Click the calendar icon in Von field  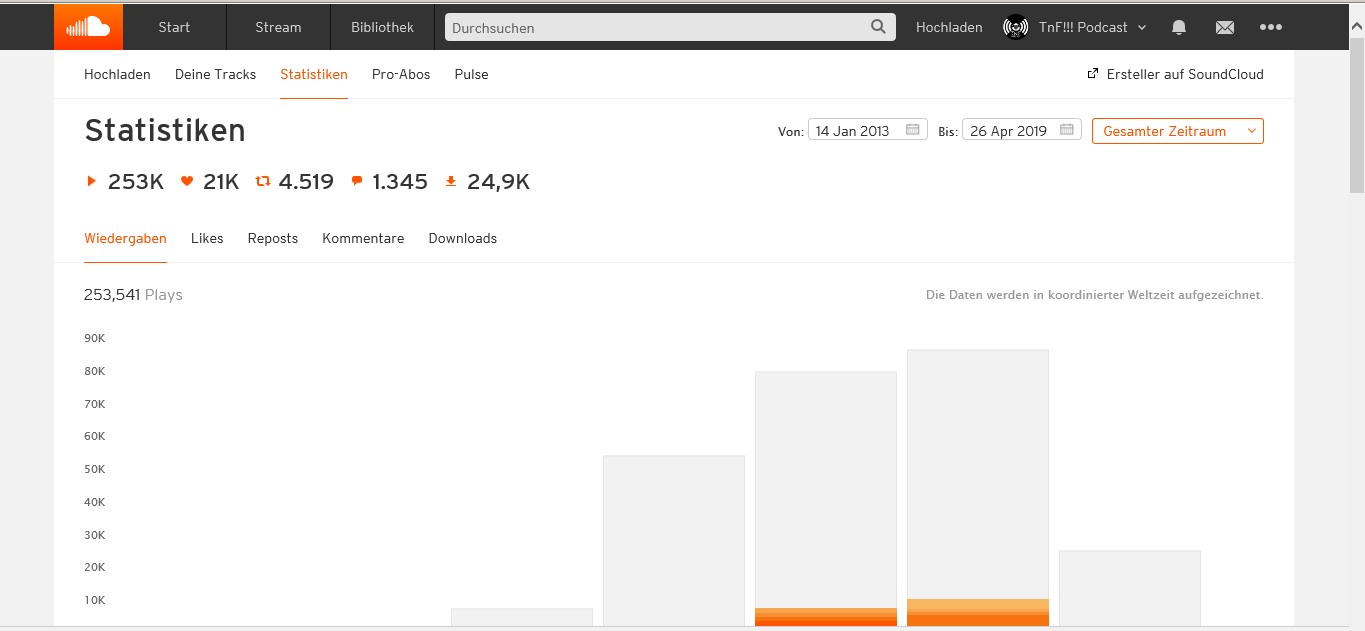[x=913, y=130]
